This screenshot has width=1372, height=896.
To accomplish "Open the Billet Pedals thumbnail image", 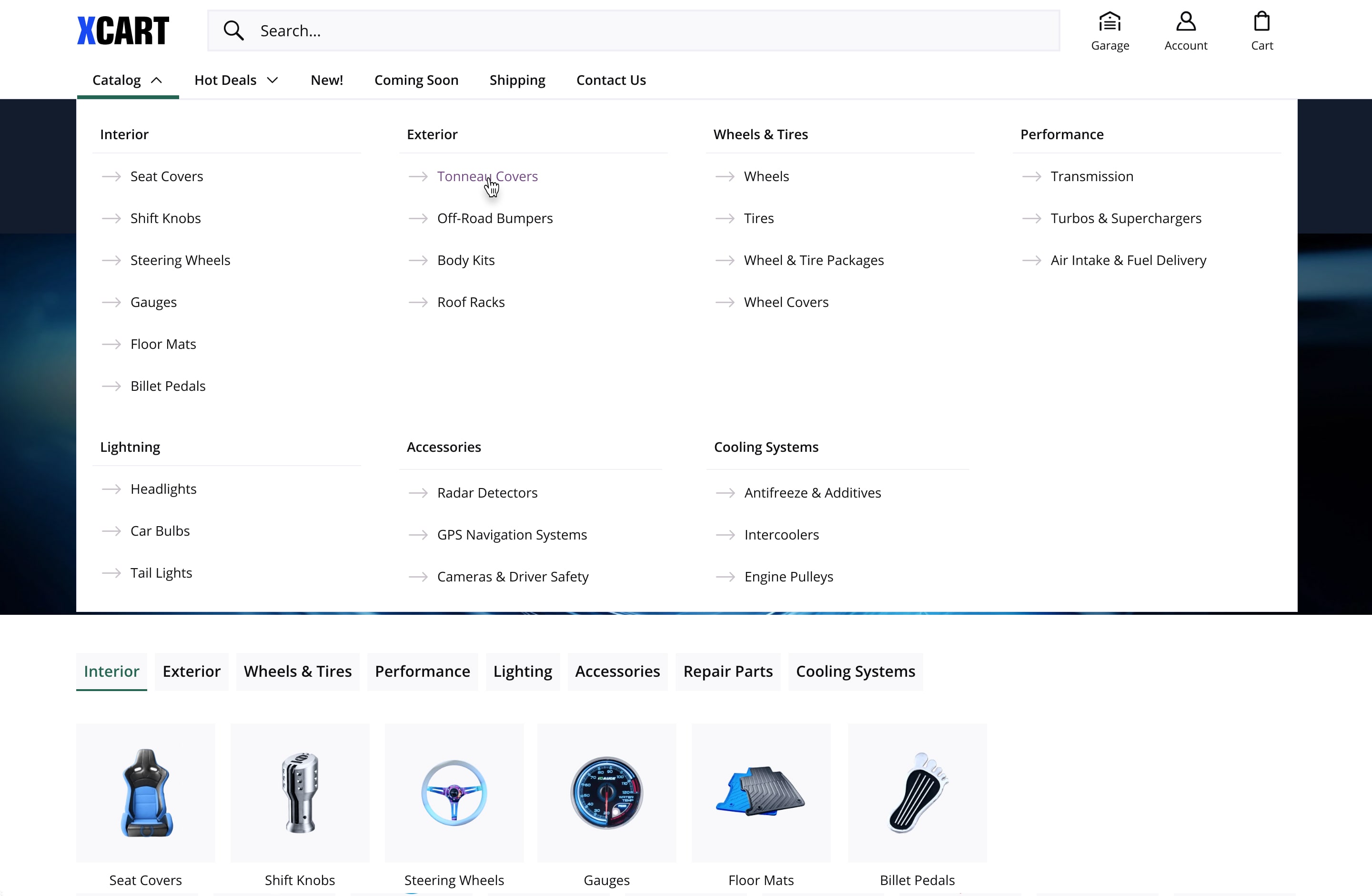I will (x=917, y=793).
